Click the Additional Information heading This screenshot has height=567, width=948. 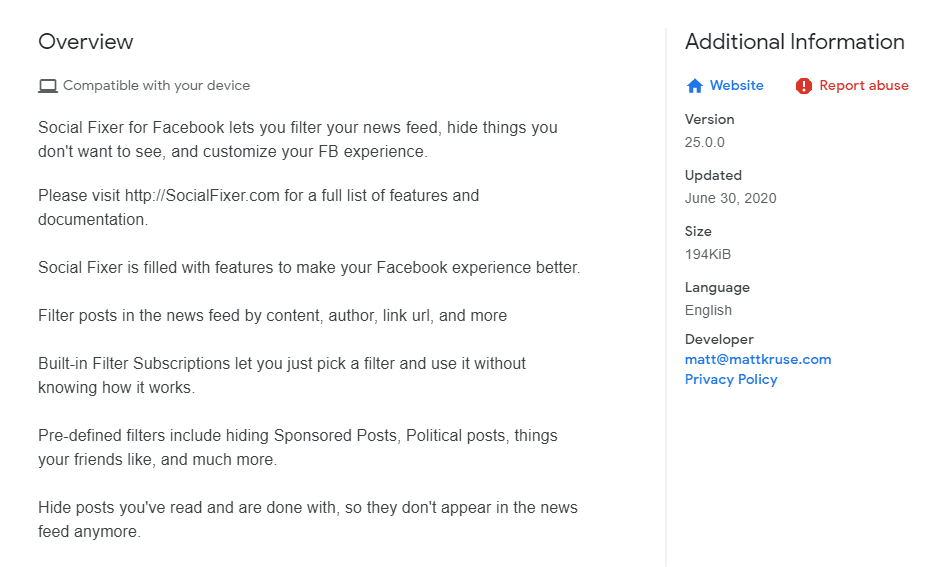[794, 42]
